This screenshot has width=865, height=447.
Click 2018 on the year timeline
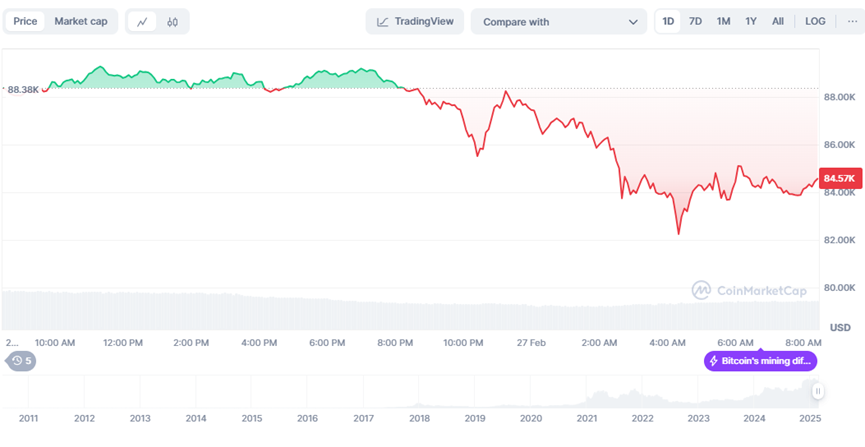419,418
